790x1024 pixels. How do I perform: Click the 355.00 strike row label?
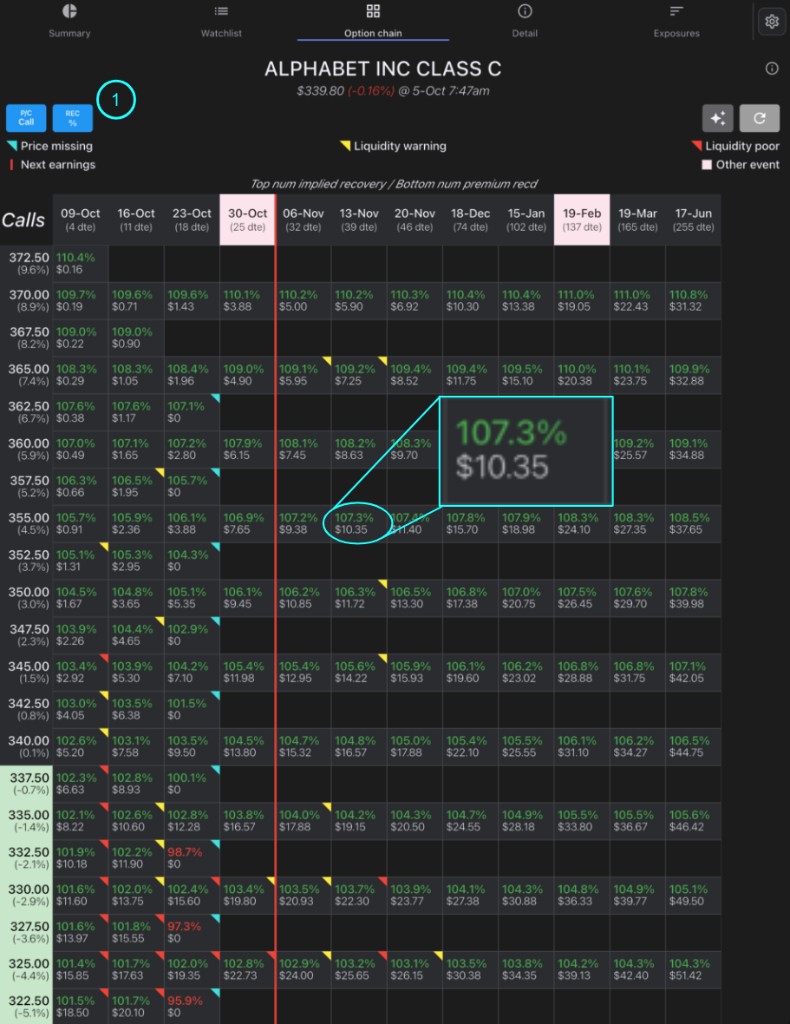[27, 523]
